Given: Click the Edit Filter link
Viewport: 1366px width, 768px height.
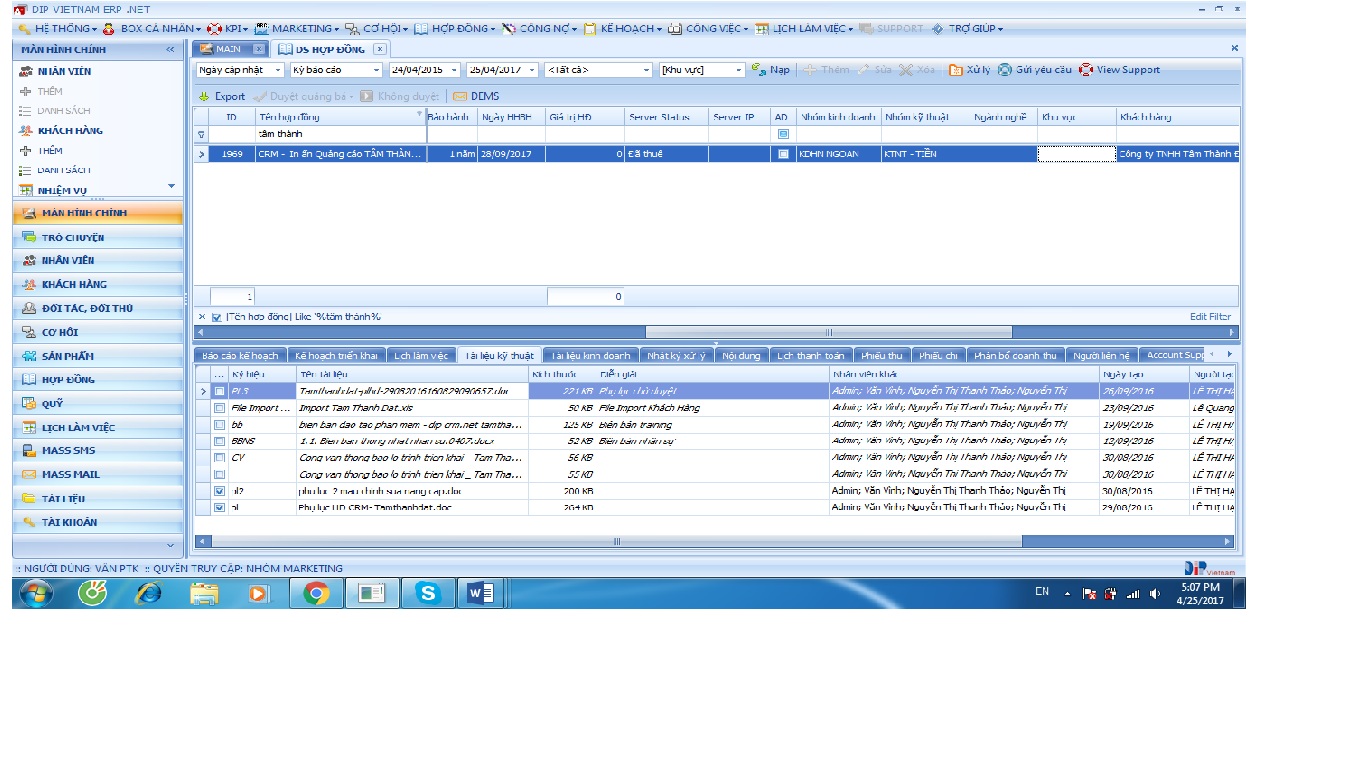Looking at the screenshot, I should coord(1210,317).
